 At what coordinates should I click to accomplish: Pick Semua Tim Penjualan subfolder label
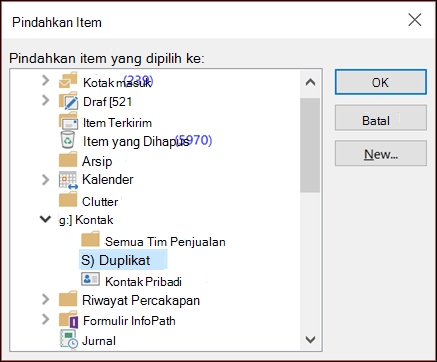pyautogui.click(x=165, y=242)
